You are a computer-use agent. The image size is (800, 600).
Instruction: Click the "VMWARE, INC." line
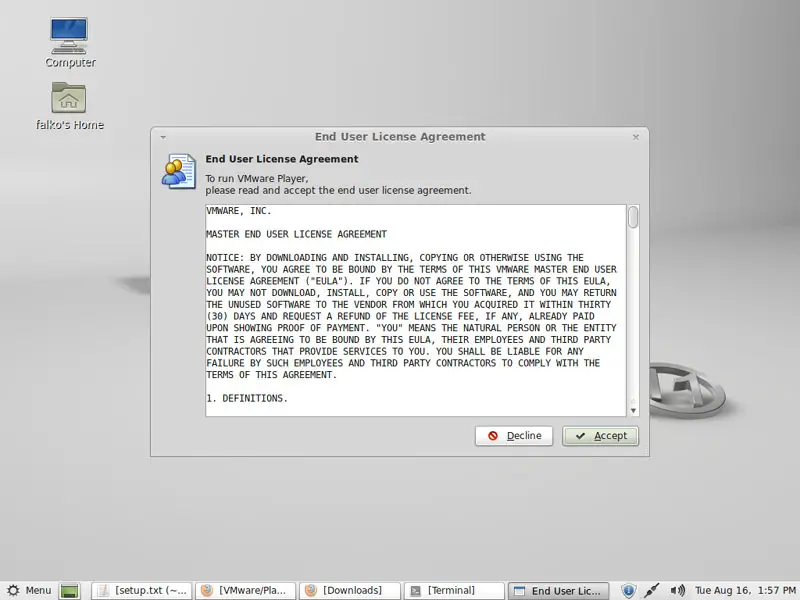tap(239, 211)
